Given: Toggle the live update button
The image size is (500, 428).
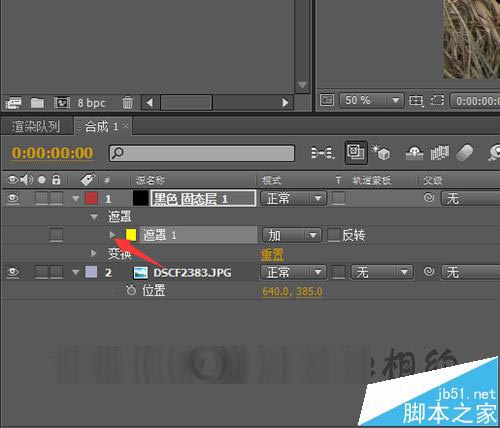Looking at the screenshot, I should click(x=356, y=153).
